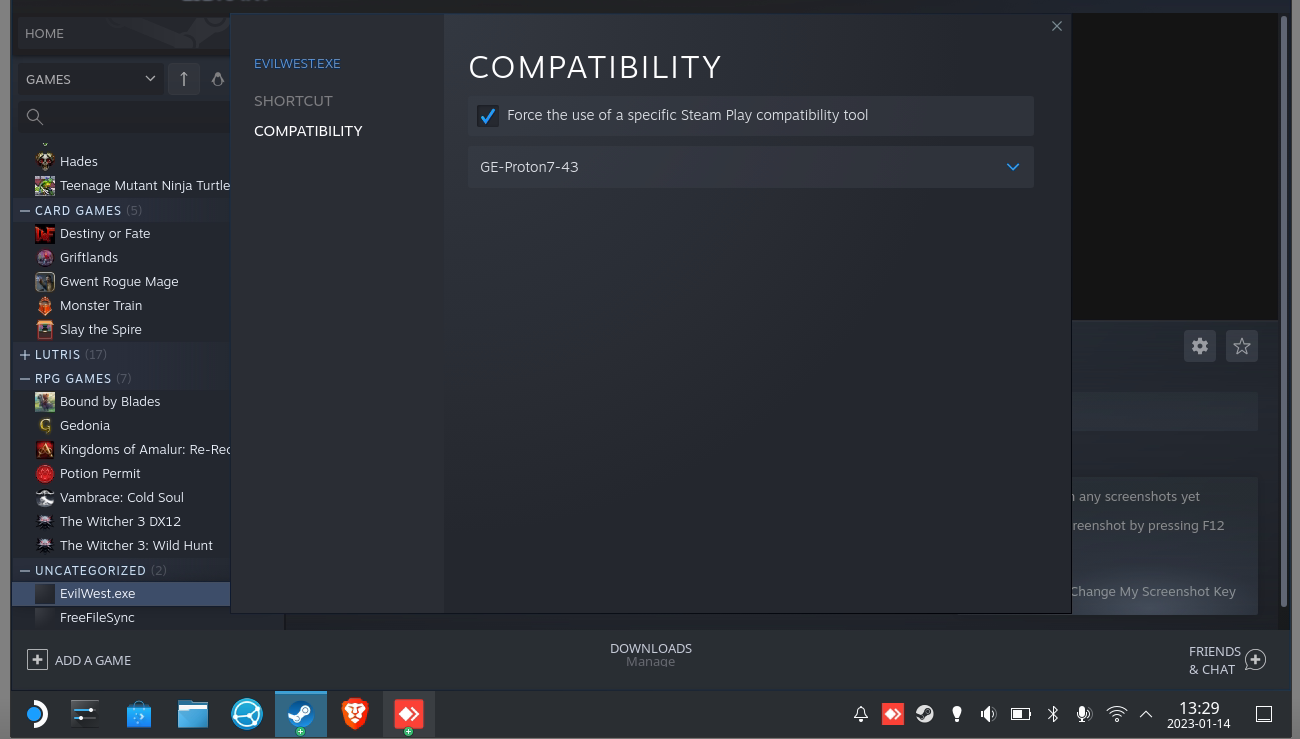
Task: Open Dolphin file manager from taskbar
Action: pos(193,714)
